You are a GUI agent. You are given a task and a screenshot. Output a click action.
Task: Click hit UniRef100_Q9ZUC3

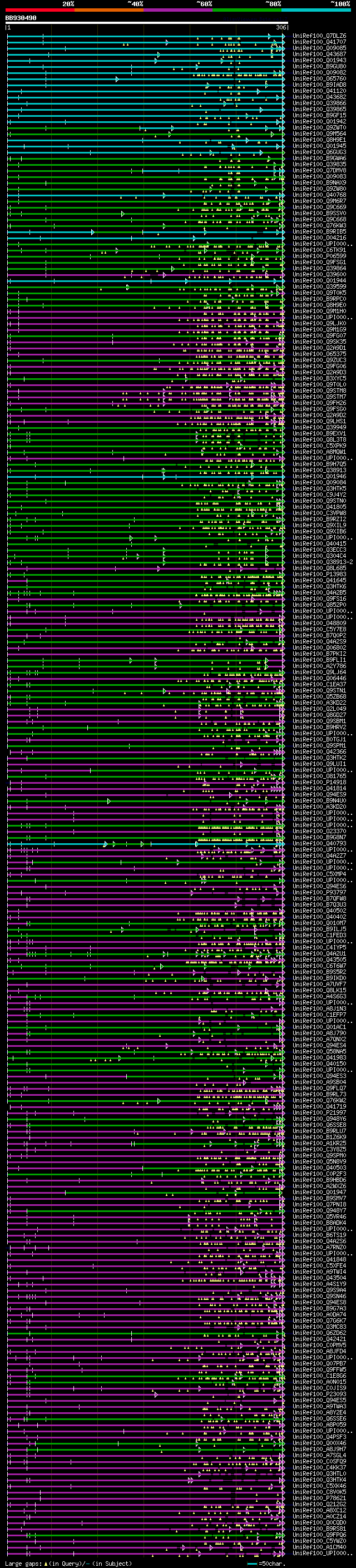click(x=319, y=360)
